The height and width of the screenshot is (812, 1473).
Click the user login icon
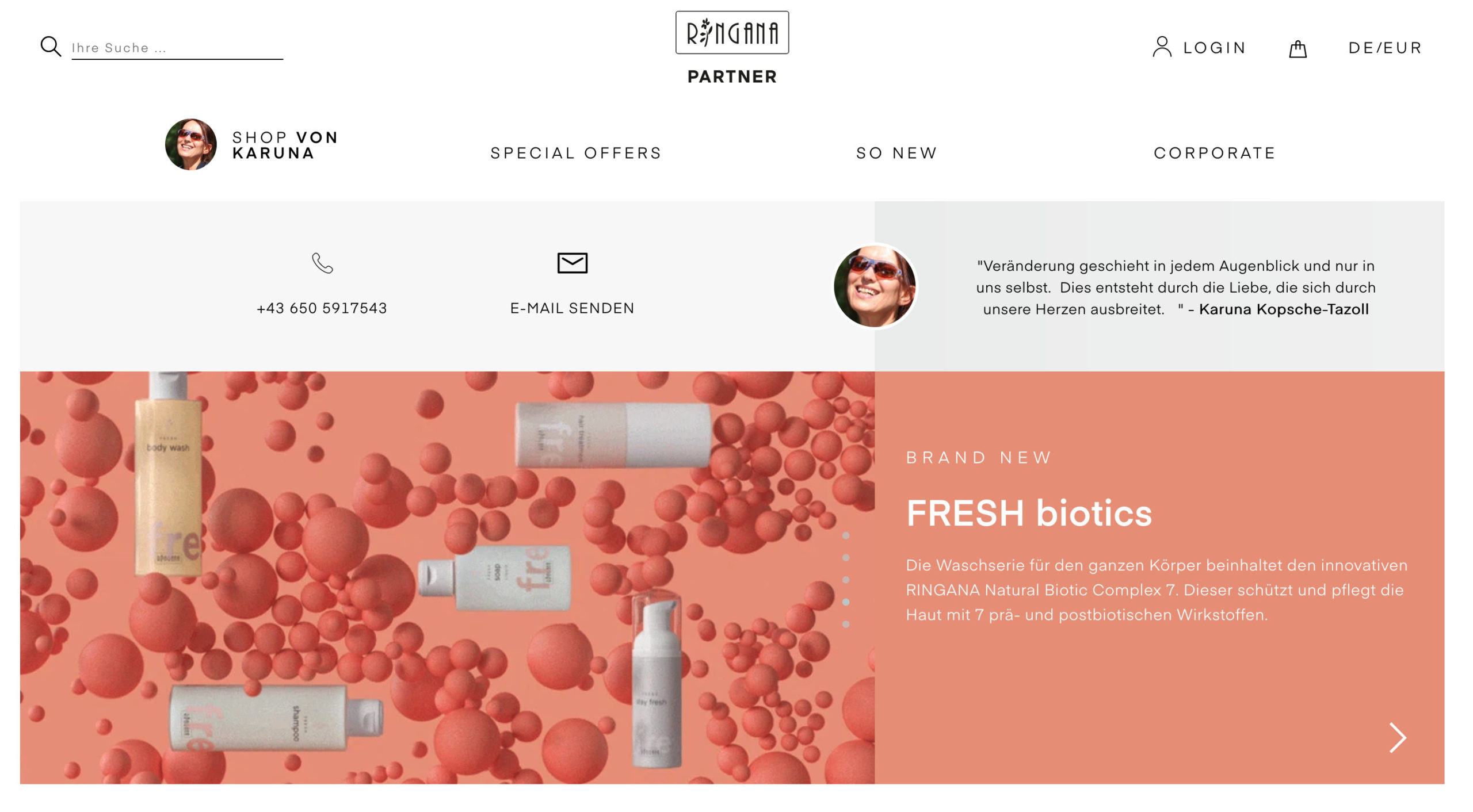tap(1162, 47)
